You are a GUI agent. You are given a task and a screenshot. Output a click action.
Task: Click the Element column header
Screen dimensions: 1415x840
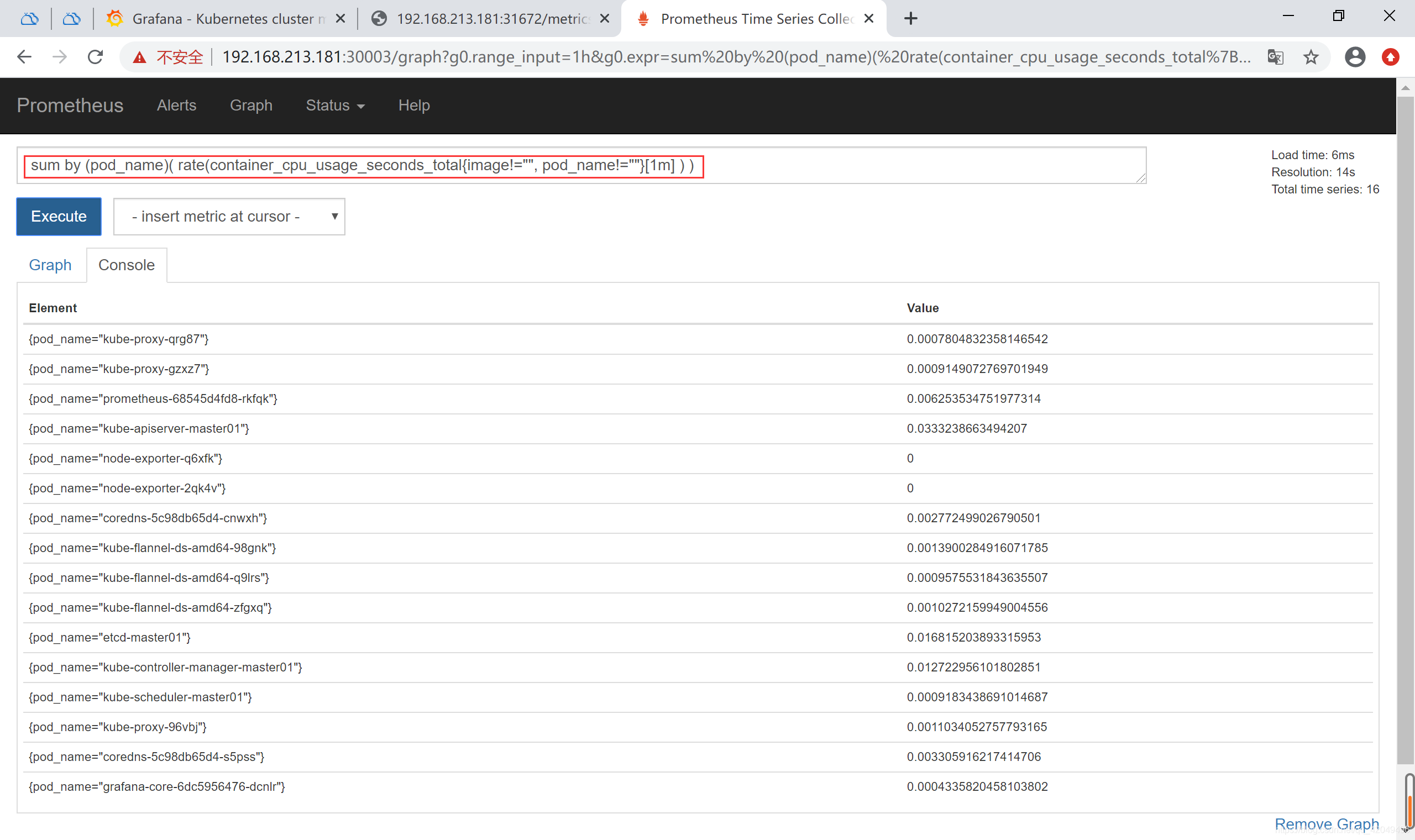click(53, 308)
